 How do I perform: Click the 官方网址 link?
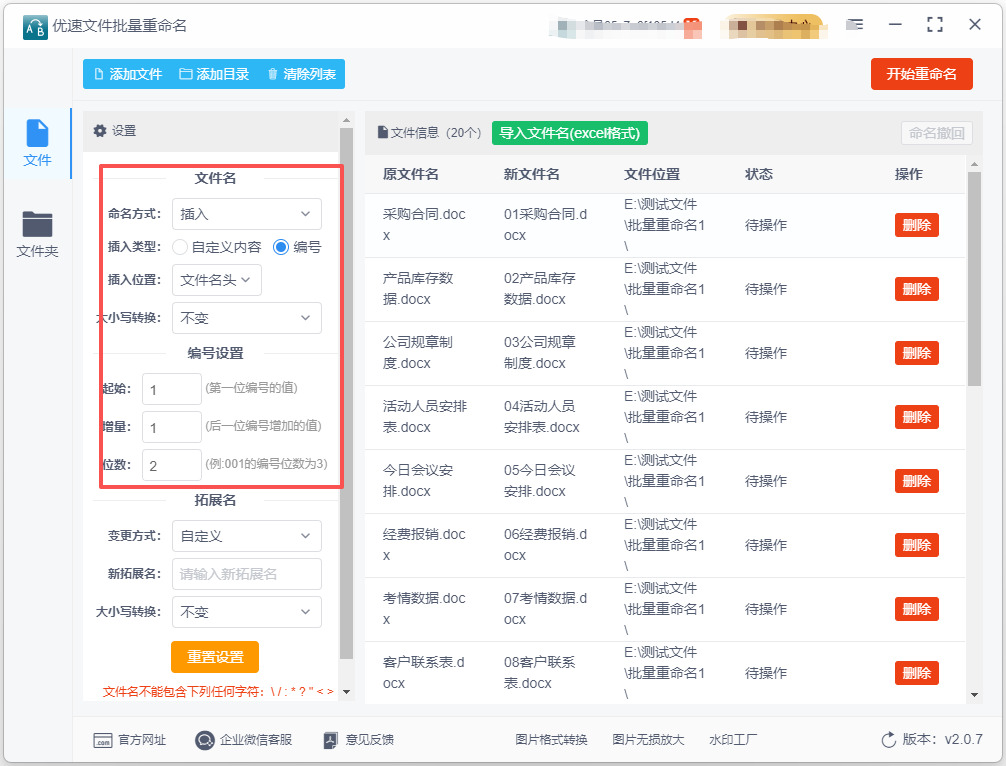click(x=130, y=740)
